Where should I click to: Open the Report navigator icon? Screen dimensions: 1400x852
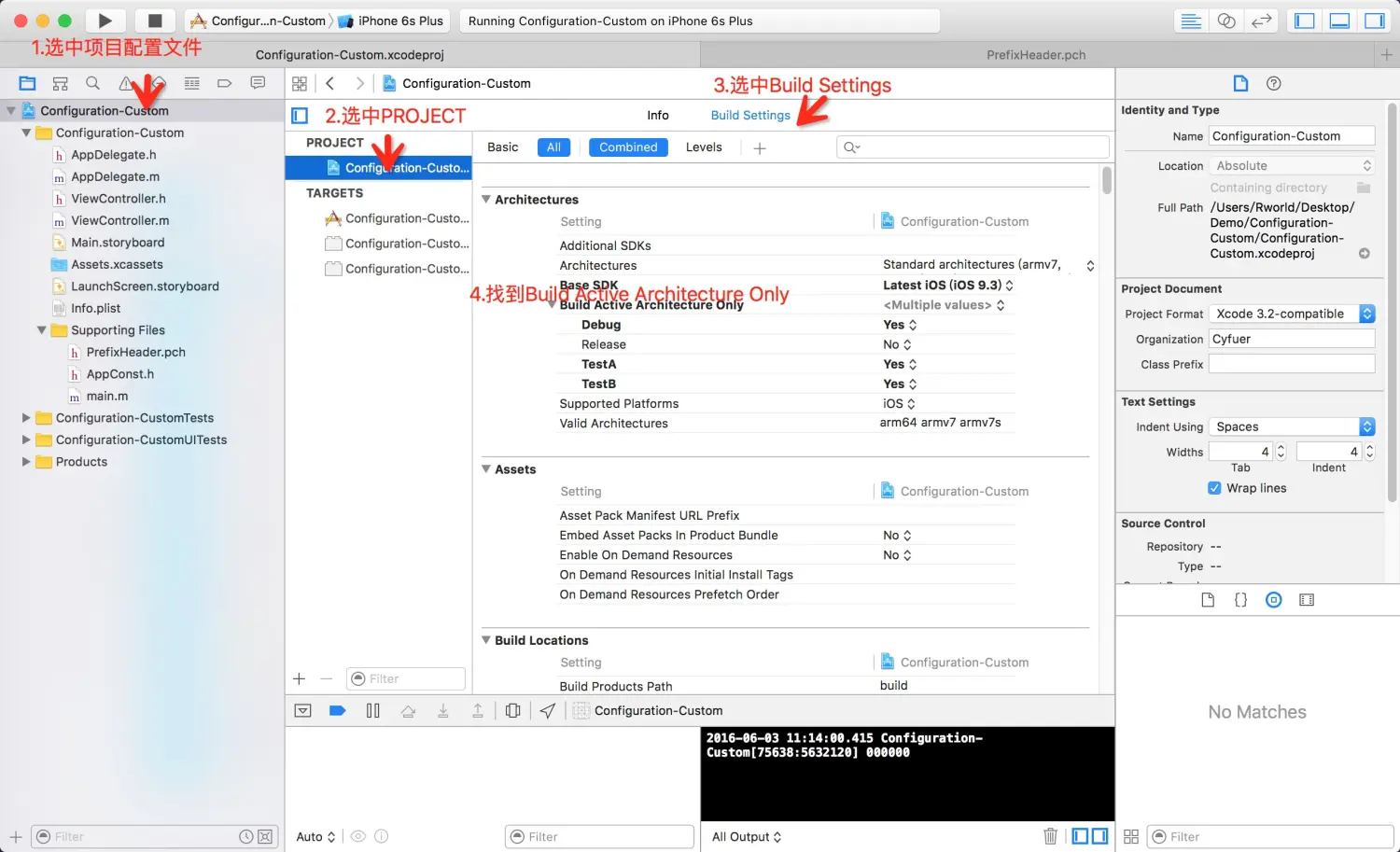(x=258, y=83)
